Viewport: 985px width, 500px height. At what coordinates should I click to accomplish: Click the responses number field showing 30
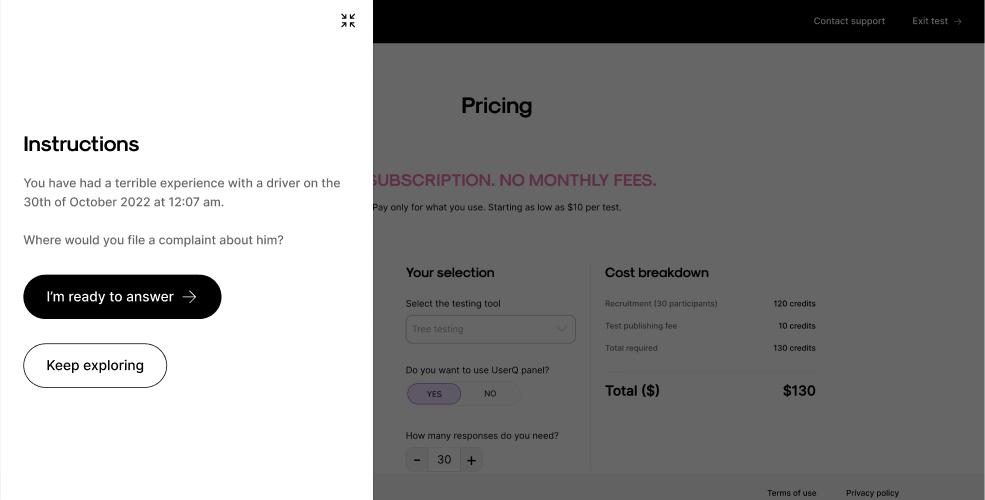click(x=444, y=460)
